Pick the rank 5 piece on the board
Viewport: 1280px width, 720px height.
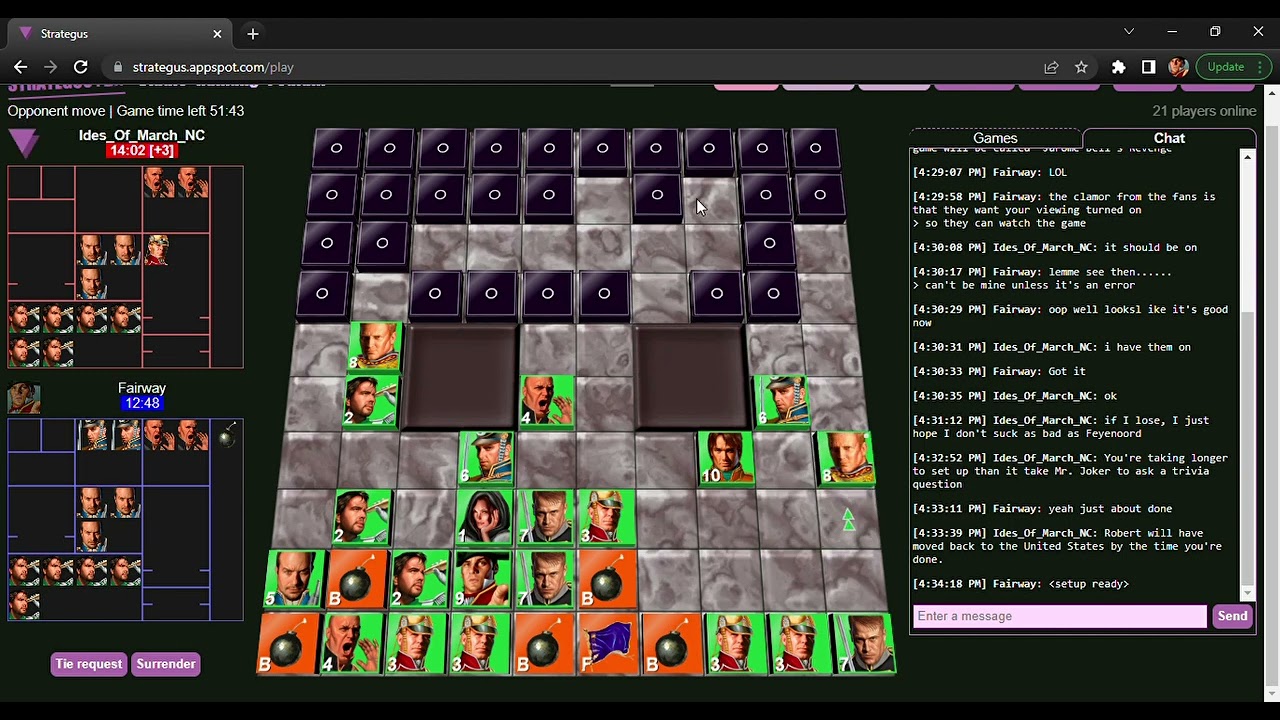(294, 579)
